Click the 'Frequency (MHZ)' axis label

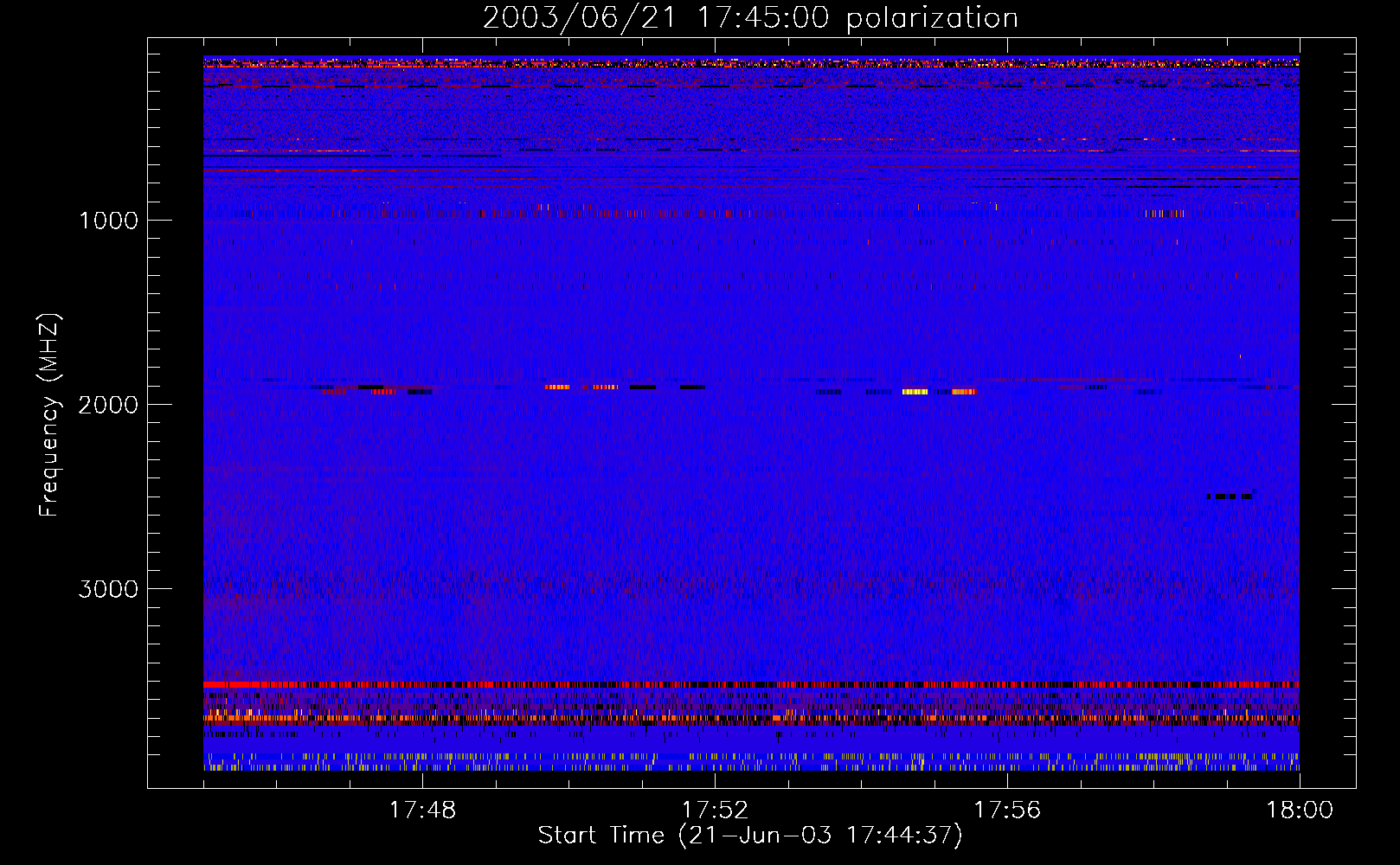point(50,415)
